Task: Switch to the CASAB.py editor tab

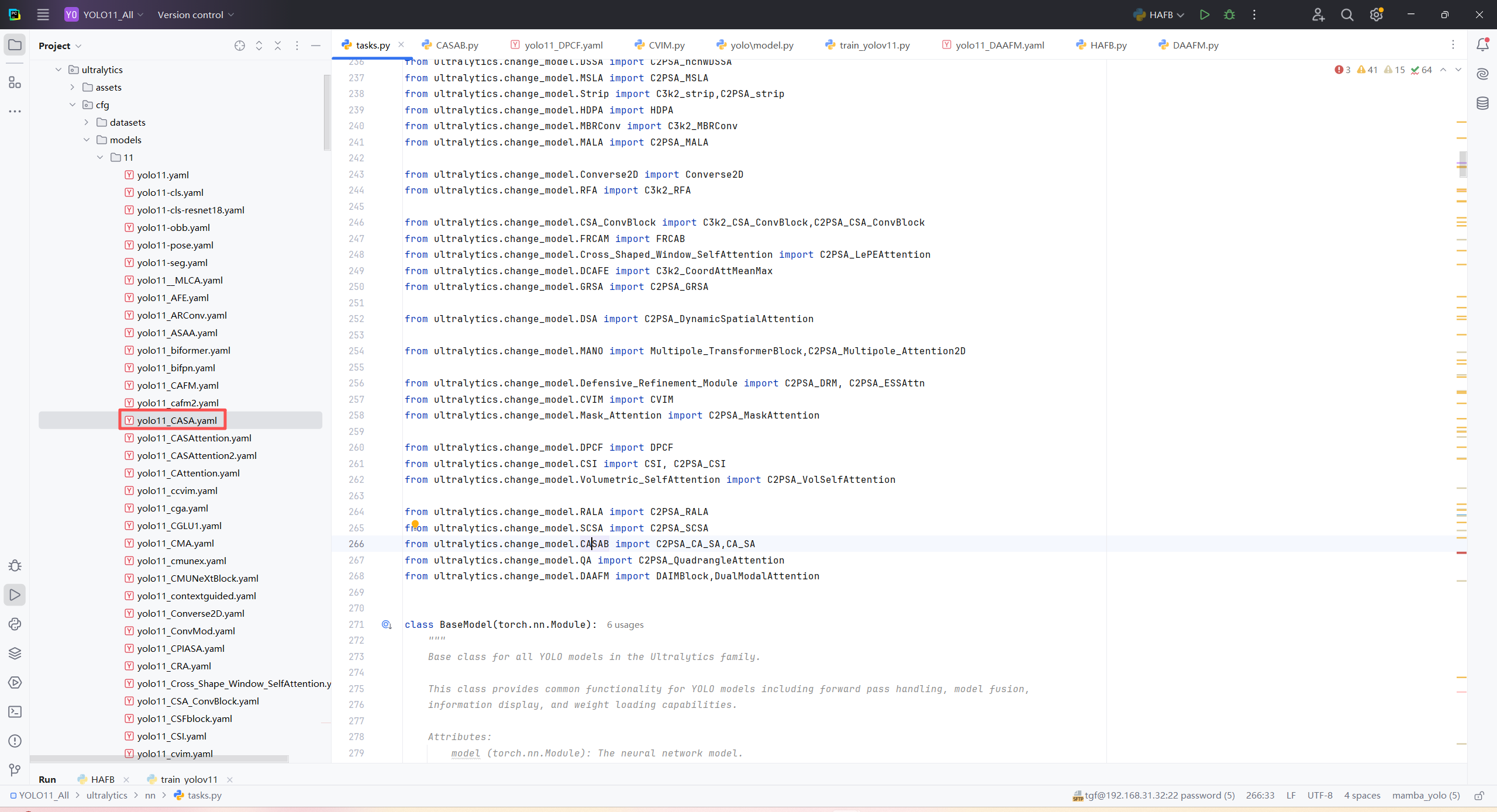Action: point(456,45)
